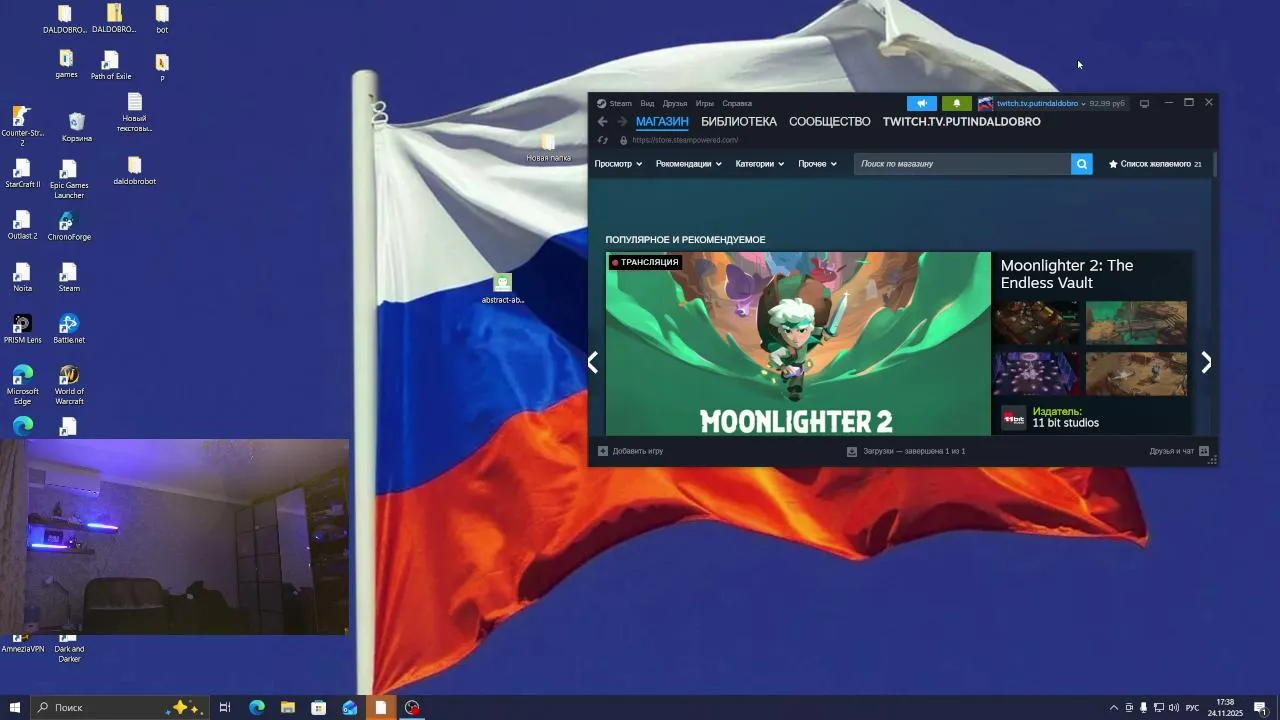
Task: Click the Steam back navigation arrow
Action: click(x=602, y=122)
